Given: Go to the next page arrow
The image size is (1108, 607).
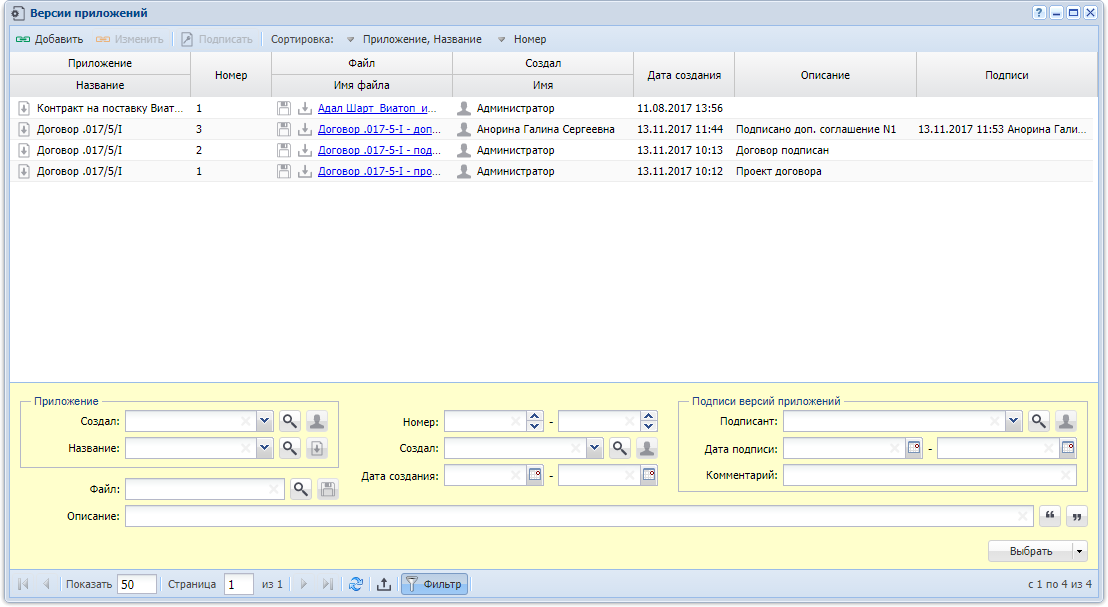Looking at the screenshot, I should [304, 584].
